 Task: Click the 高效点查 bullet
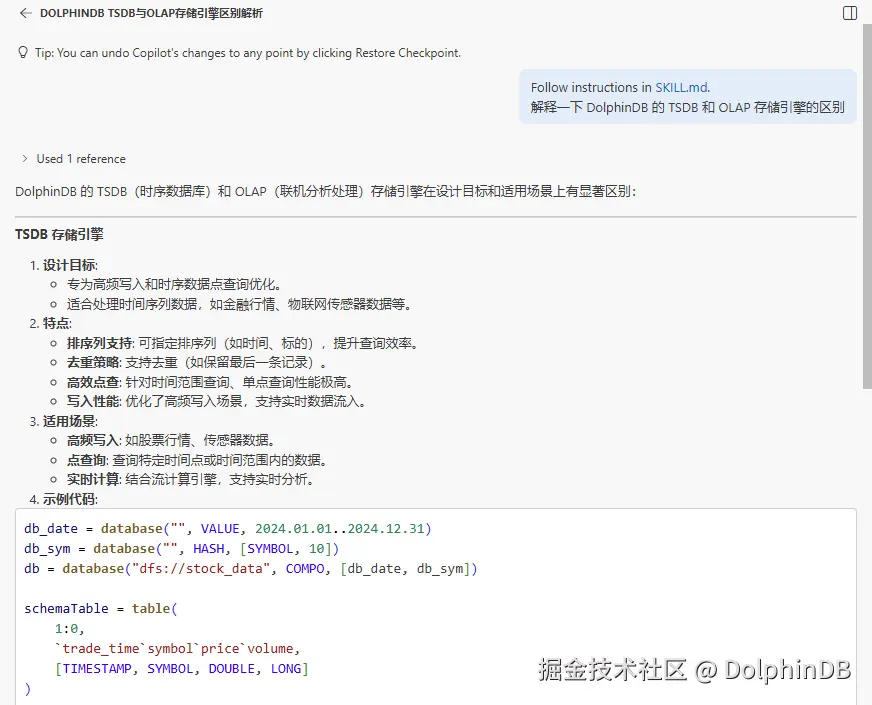click(210, 383)
